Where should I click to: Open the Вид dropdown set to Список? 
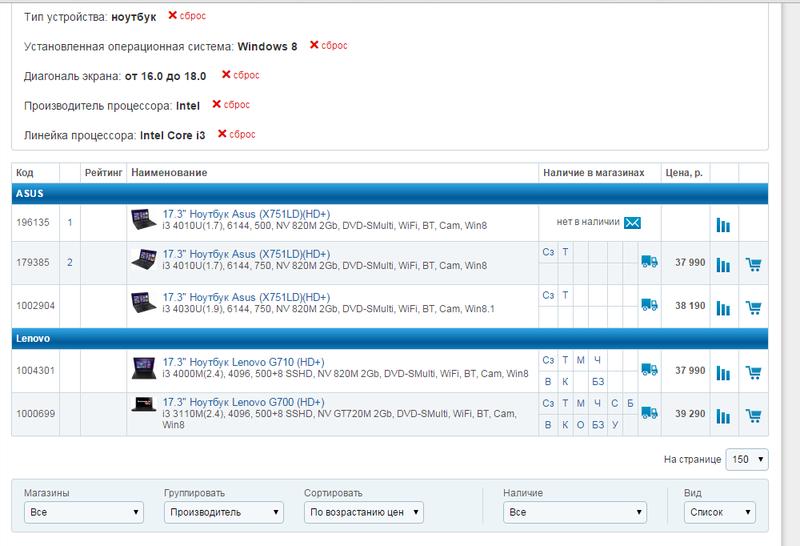pos(720,512)
